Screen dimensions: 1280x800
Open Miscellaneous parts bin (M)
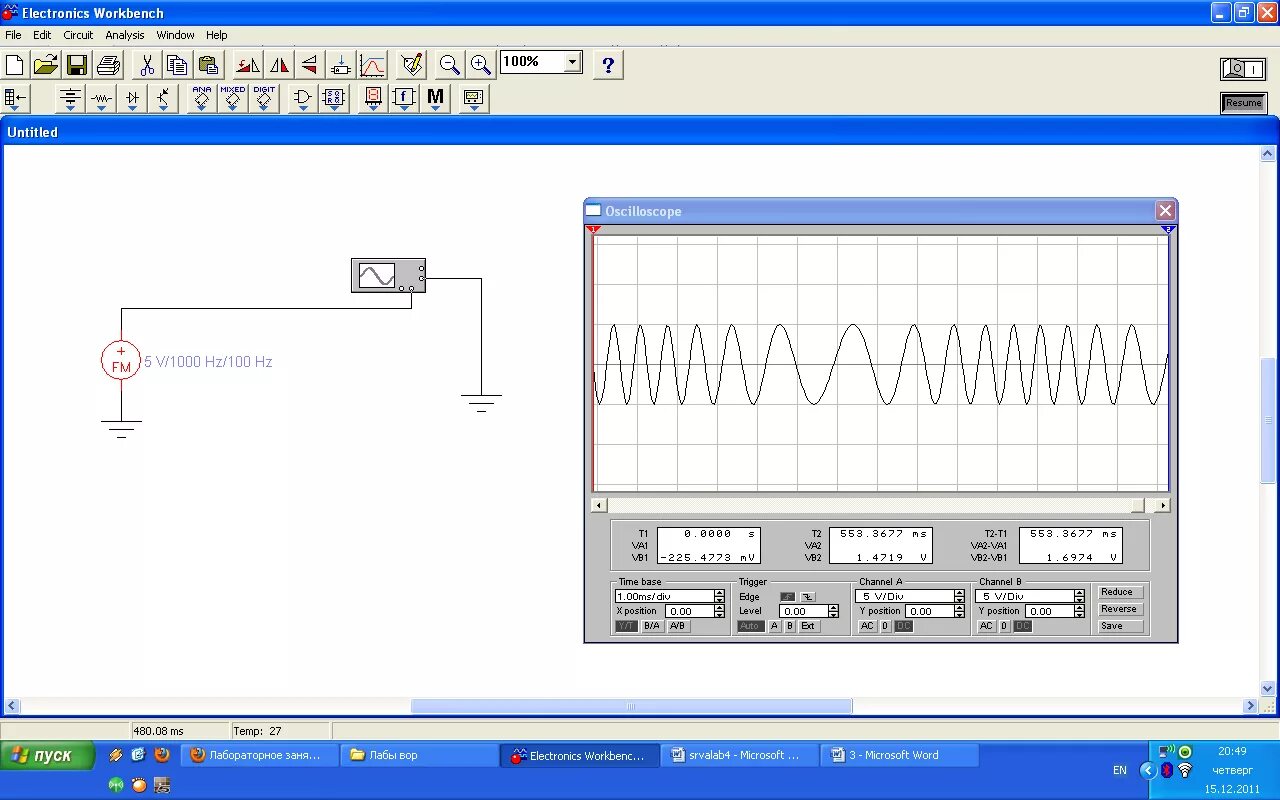point(435,98)
